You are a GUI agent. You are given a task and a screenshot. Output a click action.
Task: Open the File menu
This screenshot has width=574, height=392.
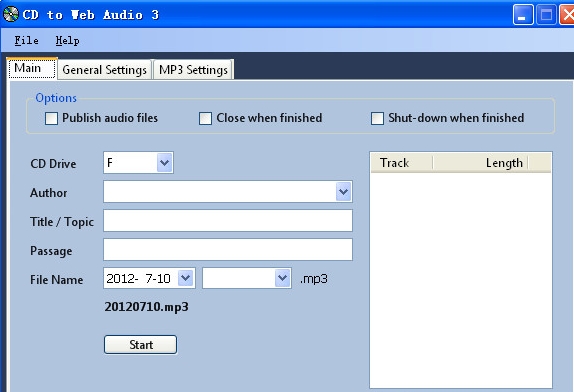tap(26, 40)
